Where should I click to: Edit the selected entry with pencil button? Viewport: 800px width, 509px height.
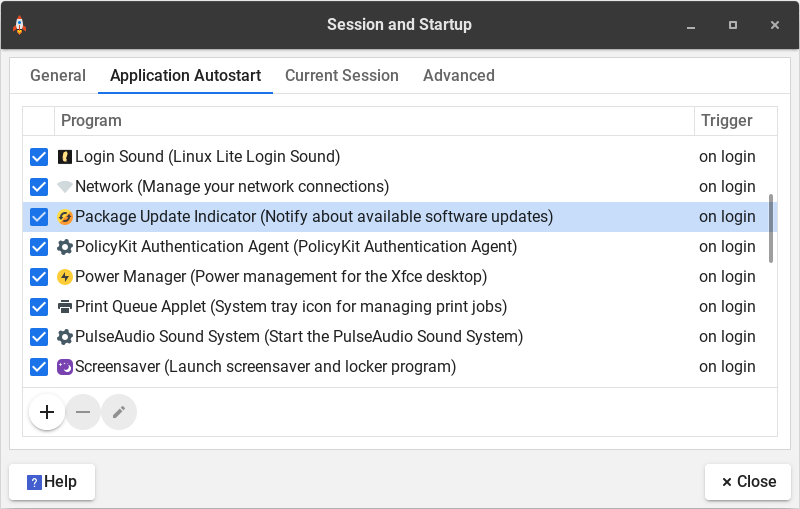pos(119,412)
